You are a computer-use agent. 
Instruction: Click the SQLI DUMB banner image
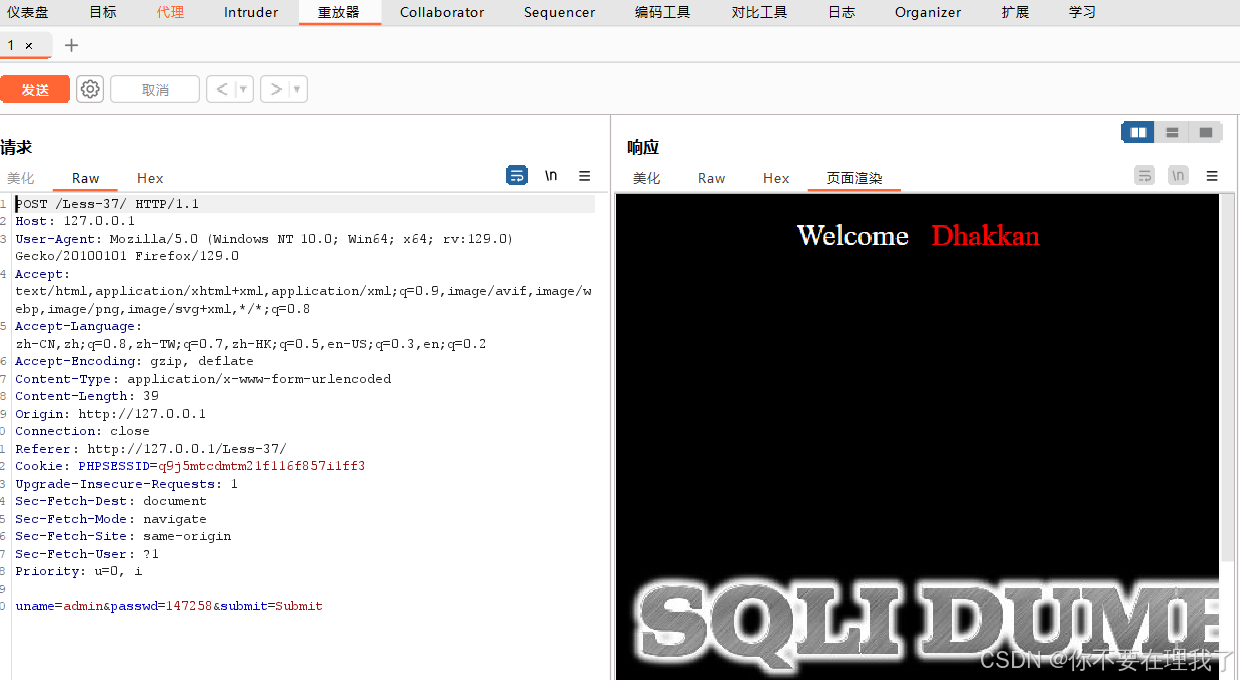[x=928, y=625]
